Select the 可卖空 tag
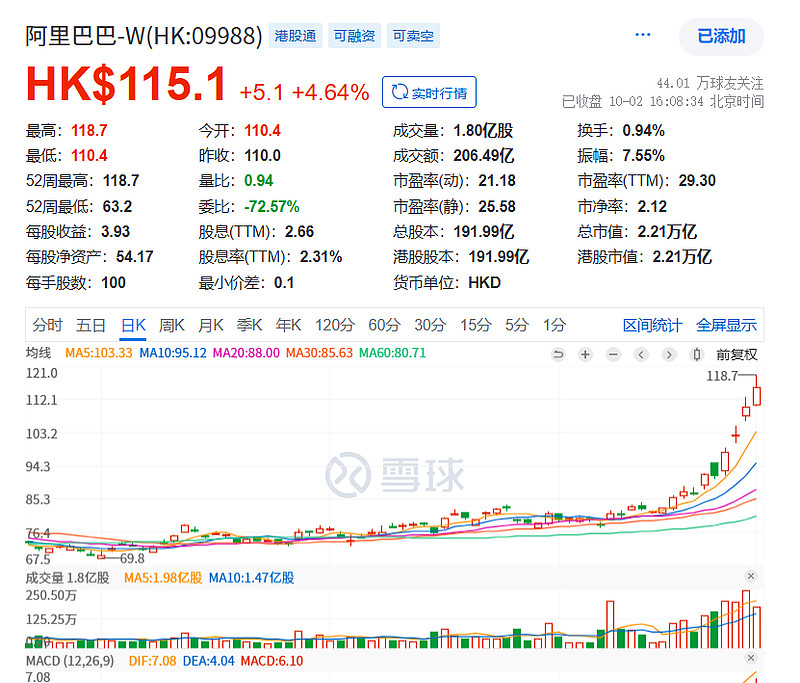The width and height of the screenshot is (800, 683). pos(413,36)
